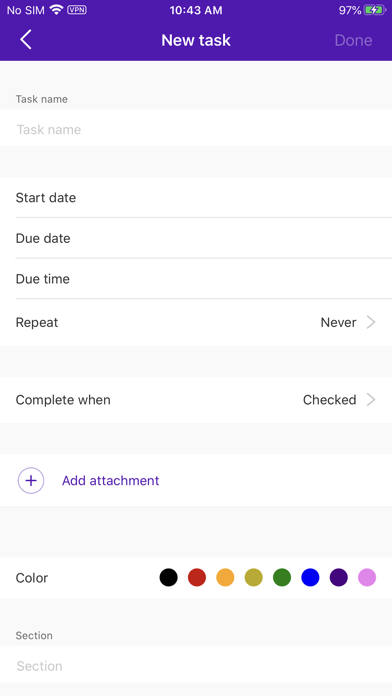Tap the VPN status badge
Screen dimensions: 392x696
[77, 10]
